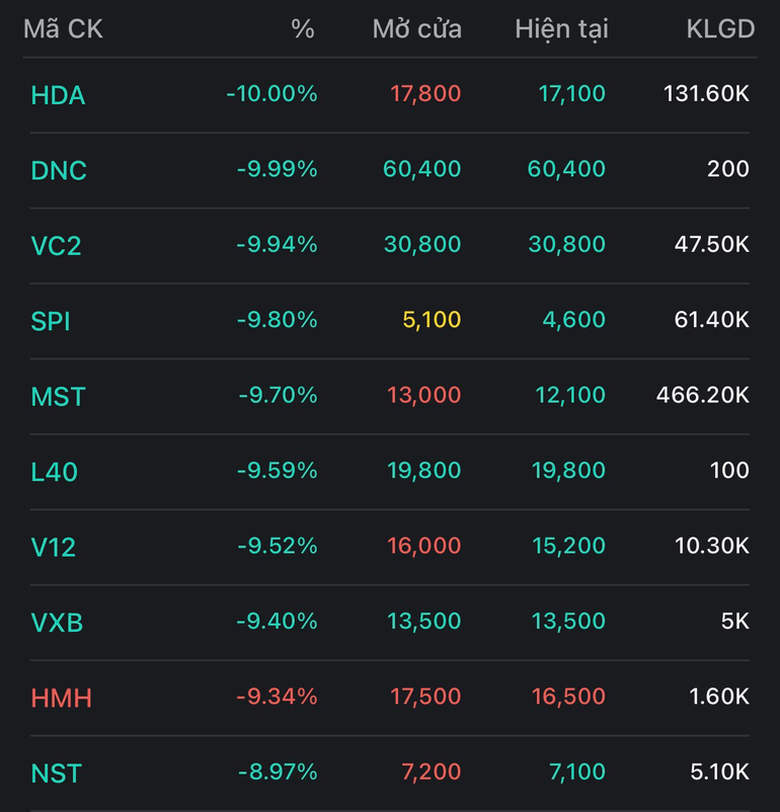
Task: Click HDA's -10.00% change value
Action: (x=272, y=94)
